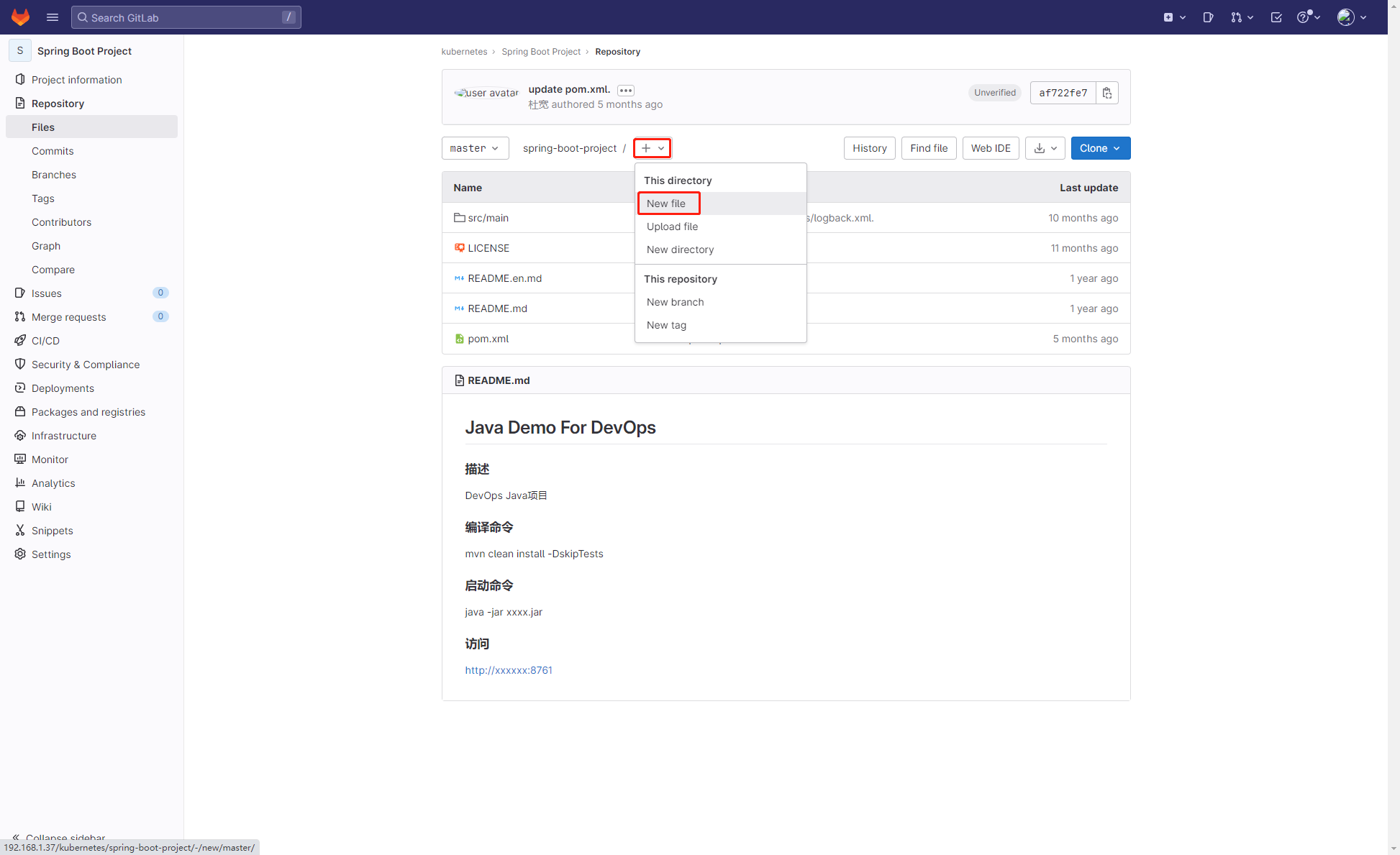Open the user profile avatar dropdown
The image size is (1400, 855).
[1352, 17]
